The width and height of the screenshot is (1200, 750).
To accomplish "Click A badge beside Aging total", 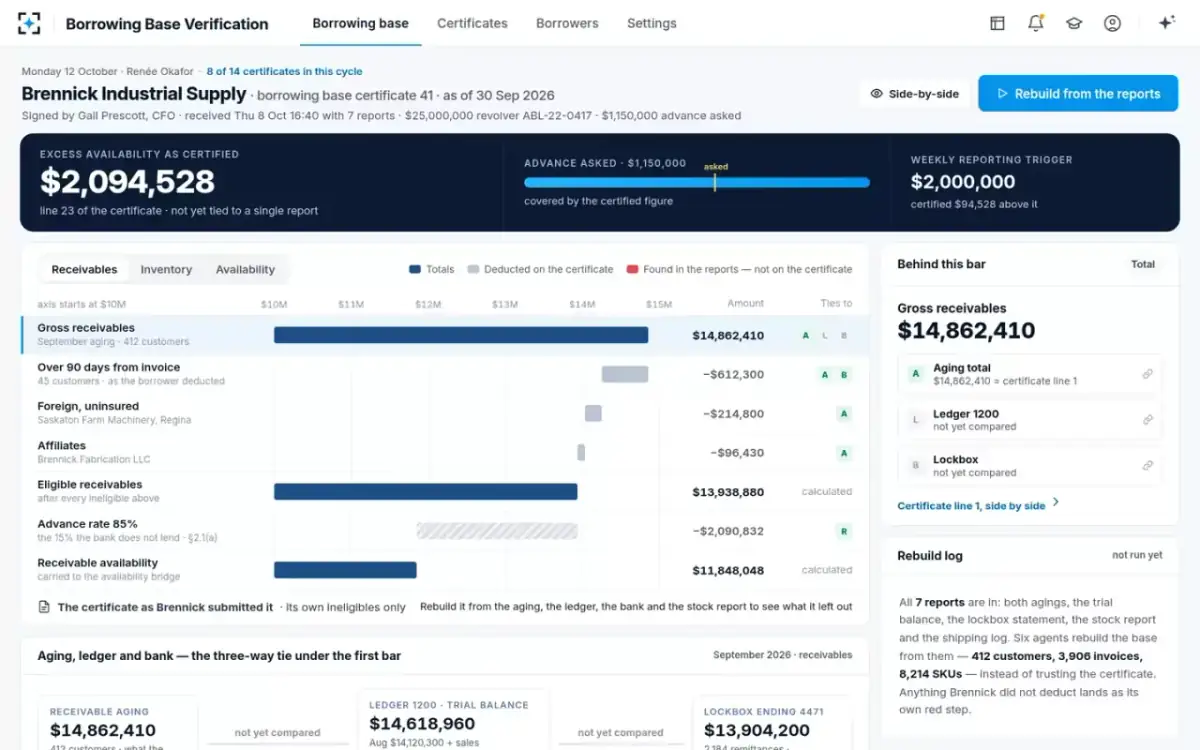I will coord(915,374).
